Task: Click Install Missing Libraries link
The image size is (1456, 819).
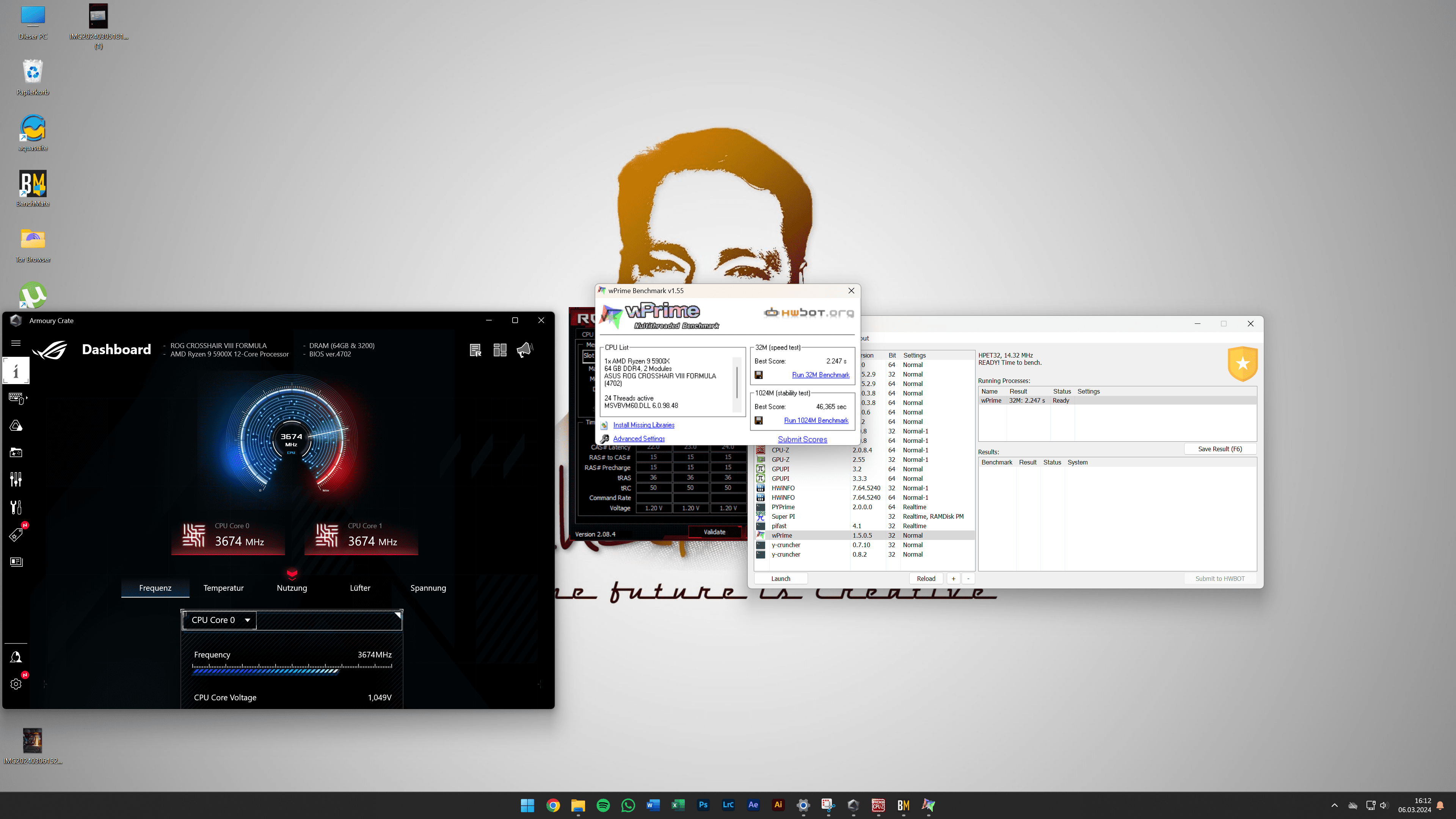Action: [x=643, y=425]
